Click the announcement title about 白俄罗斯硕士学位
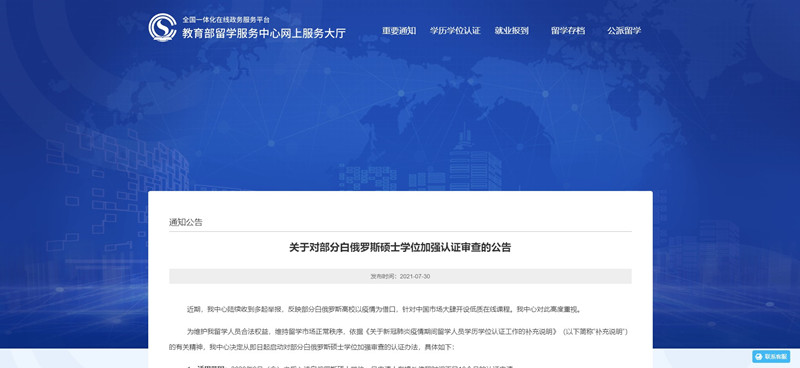 pyautogui.click(x=400, y=248)
